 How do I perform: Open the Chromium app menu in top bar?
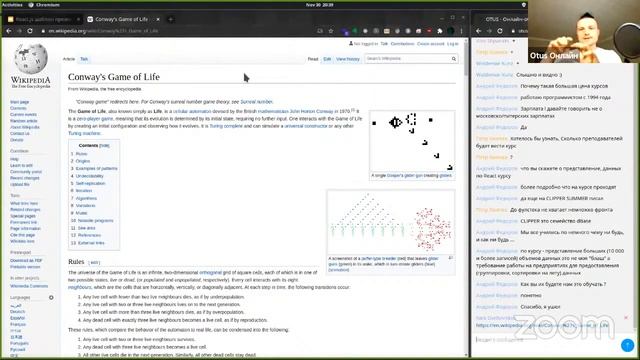coord(44,5)
